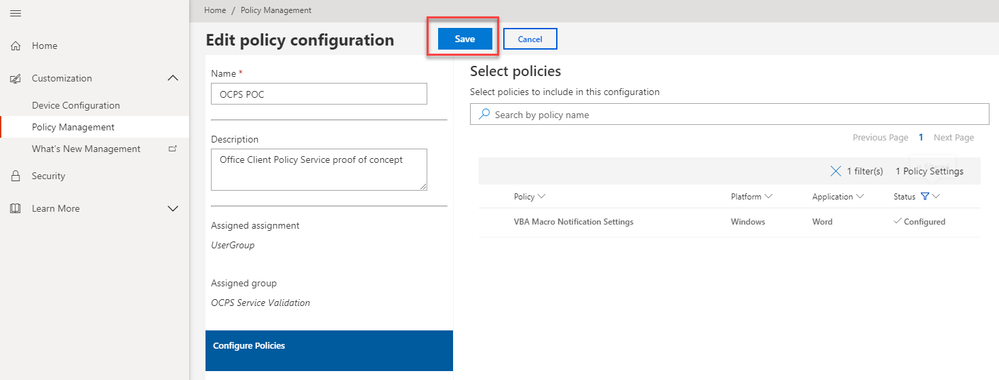Image resolution: width=999 pixels, height=380 pixels.
Task: Click the search magnifier icon
Action: point(484,114)
